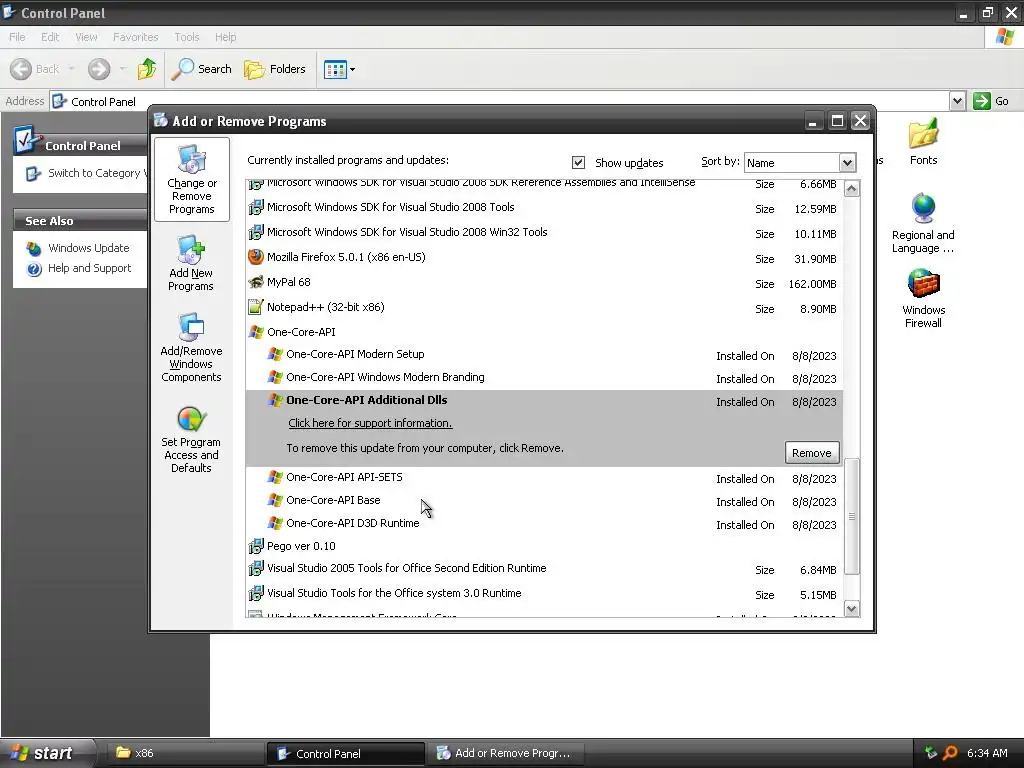Click the Control Panel address field
Image resolution: width=1024 pixels, height=768 pixels.
(x=500, y=101)
